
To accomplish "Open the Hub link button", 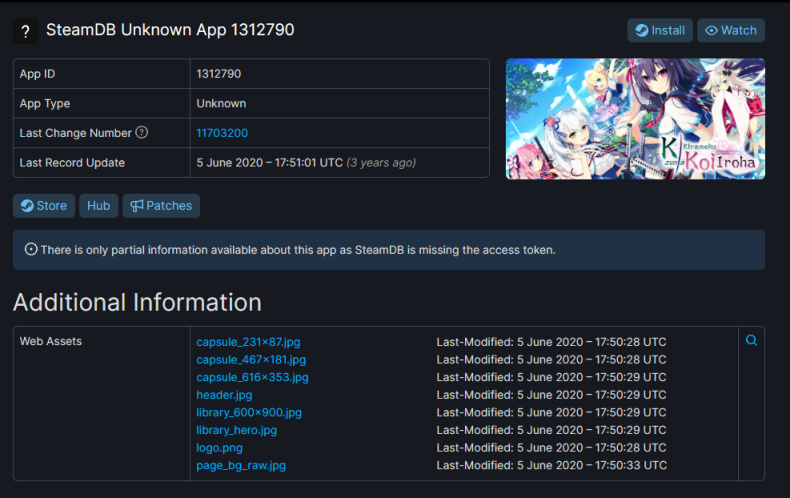I will tap(99, 206).
